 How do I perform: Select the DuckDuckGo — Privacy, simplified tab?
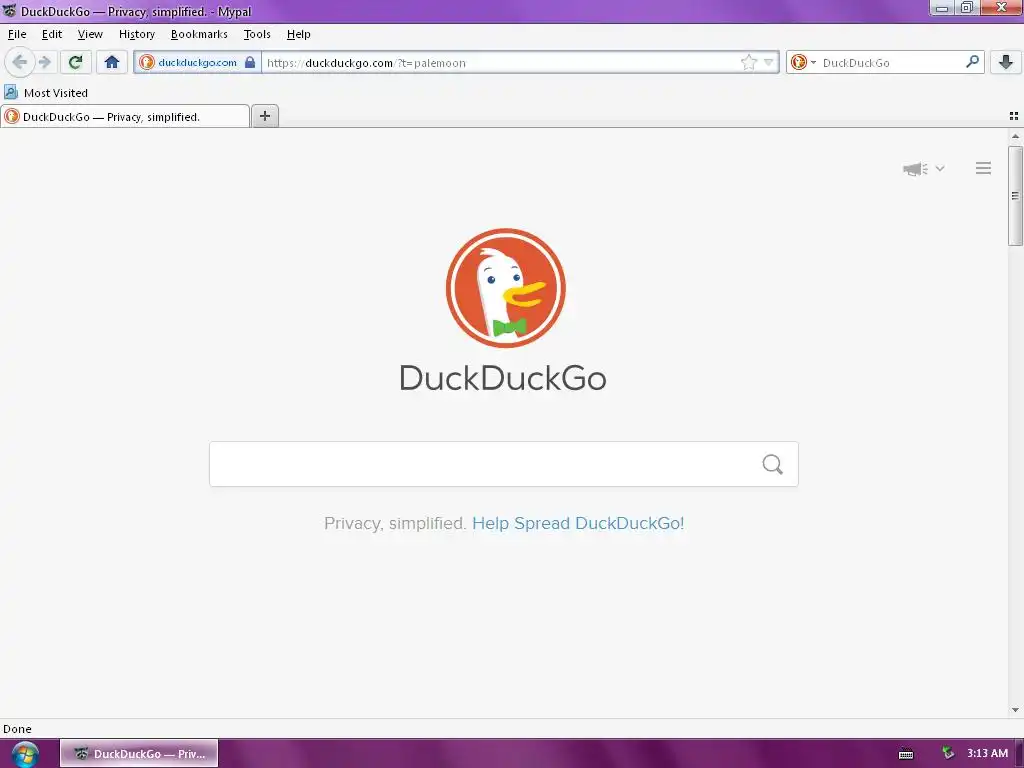(125, 117)
